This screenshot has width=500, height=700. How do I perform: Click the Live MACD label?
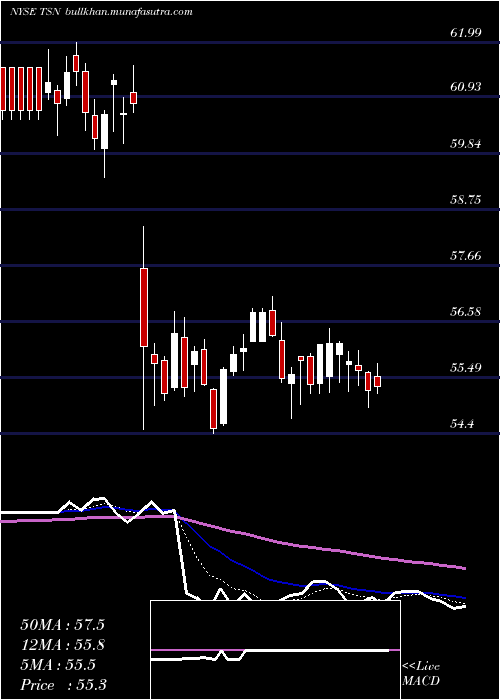421,674
